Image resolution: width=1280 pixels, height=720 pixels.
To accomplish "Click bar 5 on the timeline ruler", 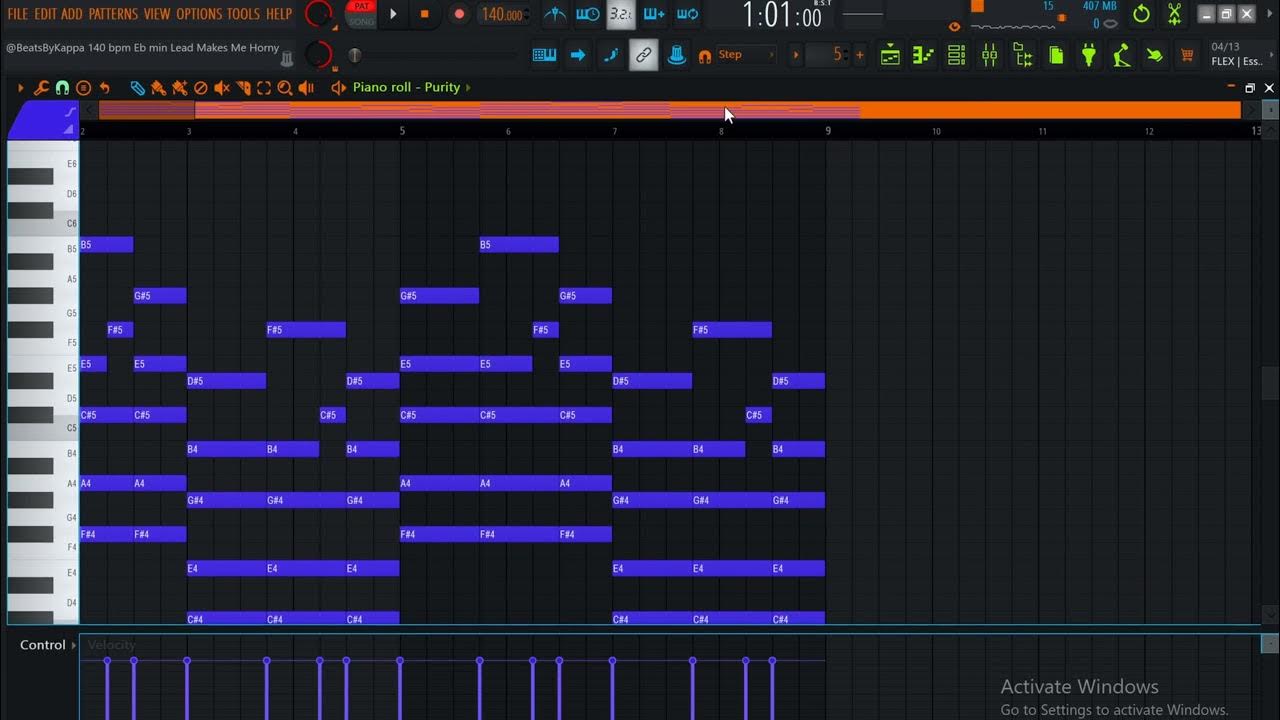I will pos(402,131).
